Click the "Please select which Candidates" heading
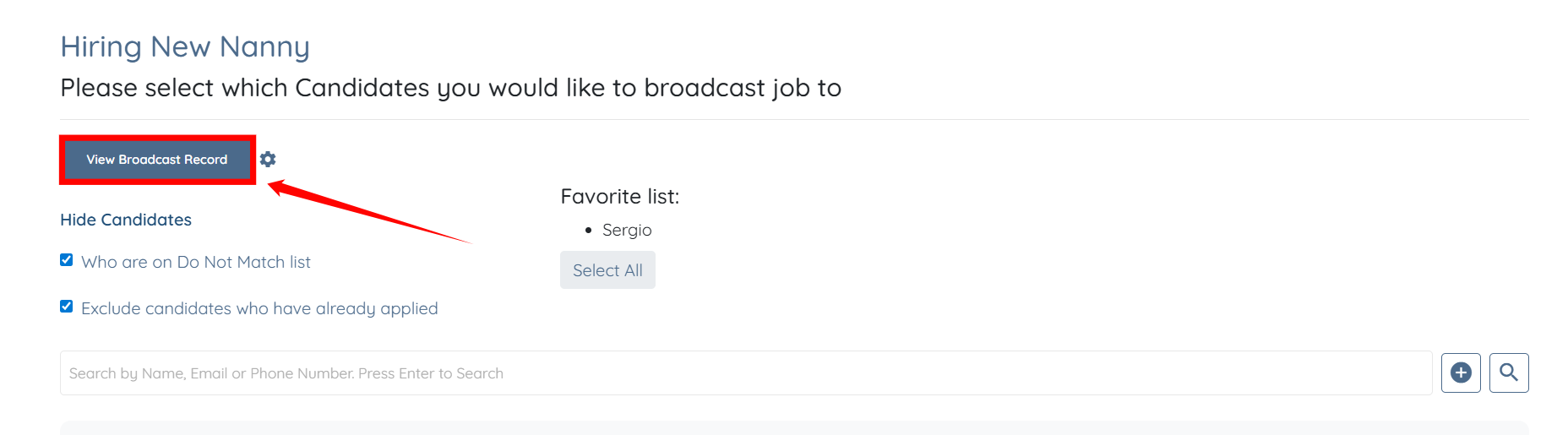 (x=450, y=88)
